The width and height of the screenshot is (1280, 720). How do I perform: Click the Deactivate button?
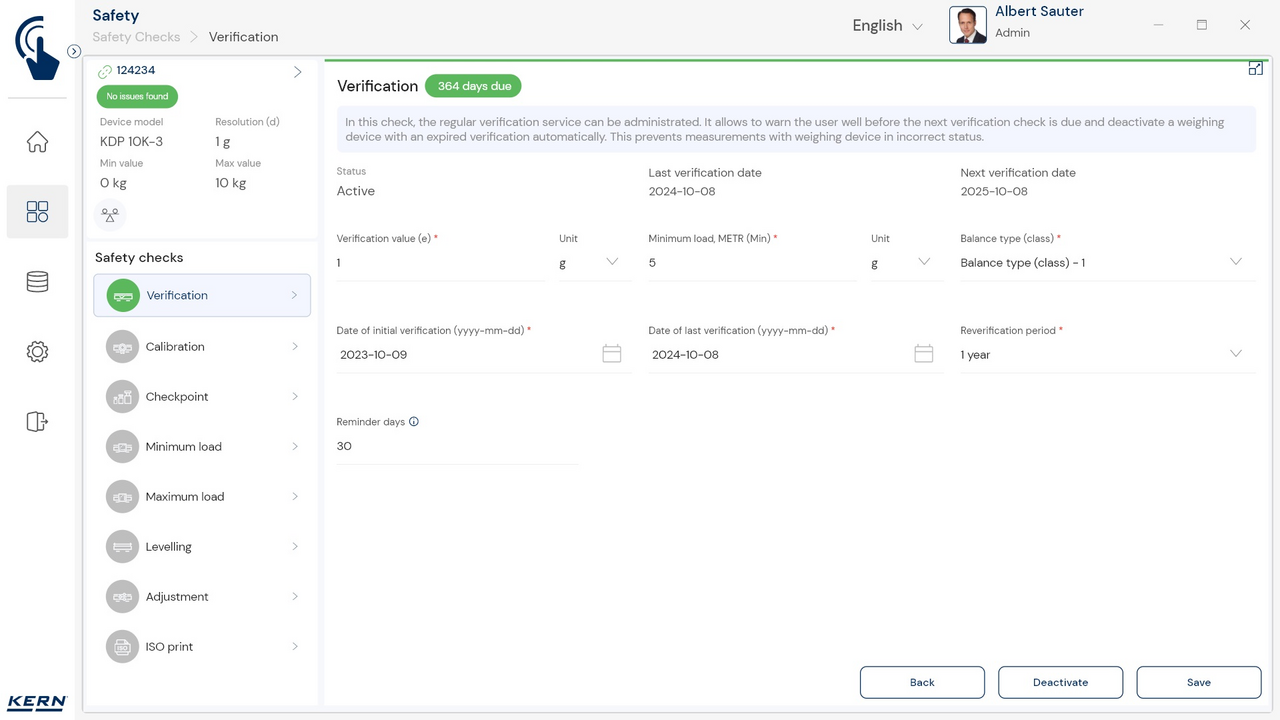point(1060,682)
